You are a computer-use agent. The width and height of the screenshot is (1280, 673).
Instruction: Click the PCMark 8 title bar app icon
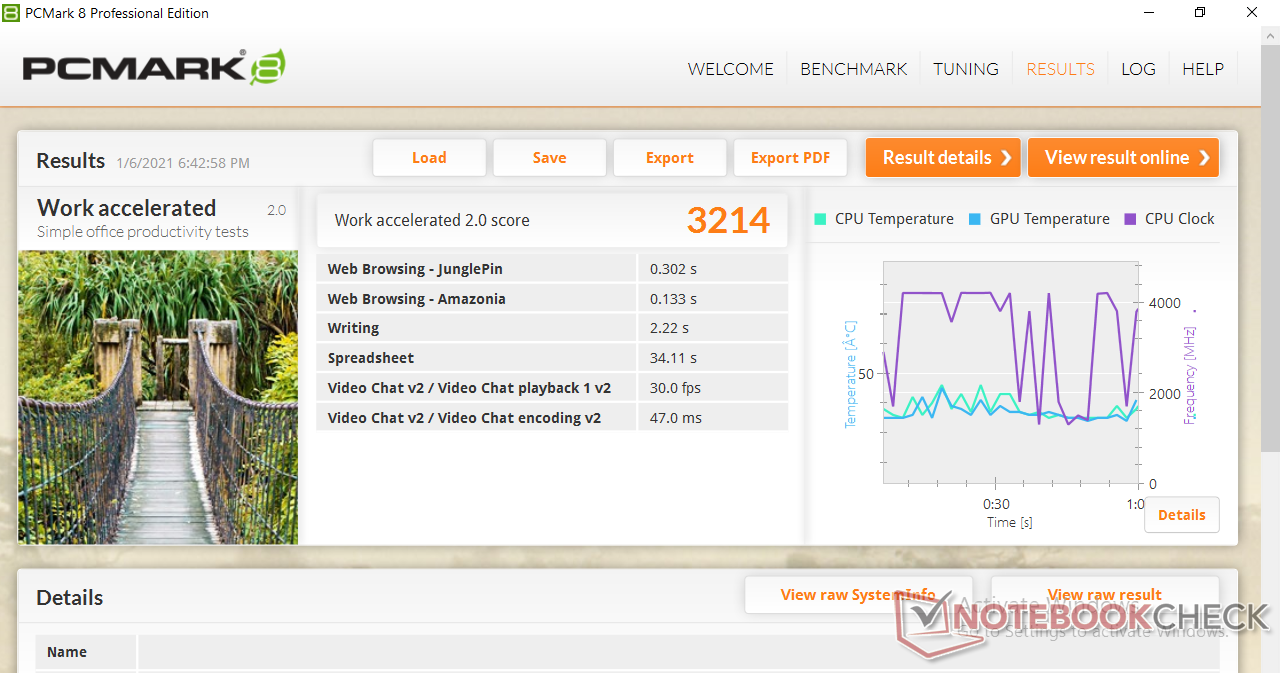pos(11,13)
